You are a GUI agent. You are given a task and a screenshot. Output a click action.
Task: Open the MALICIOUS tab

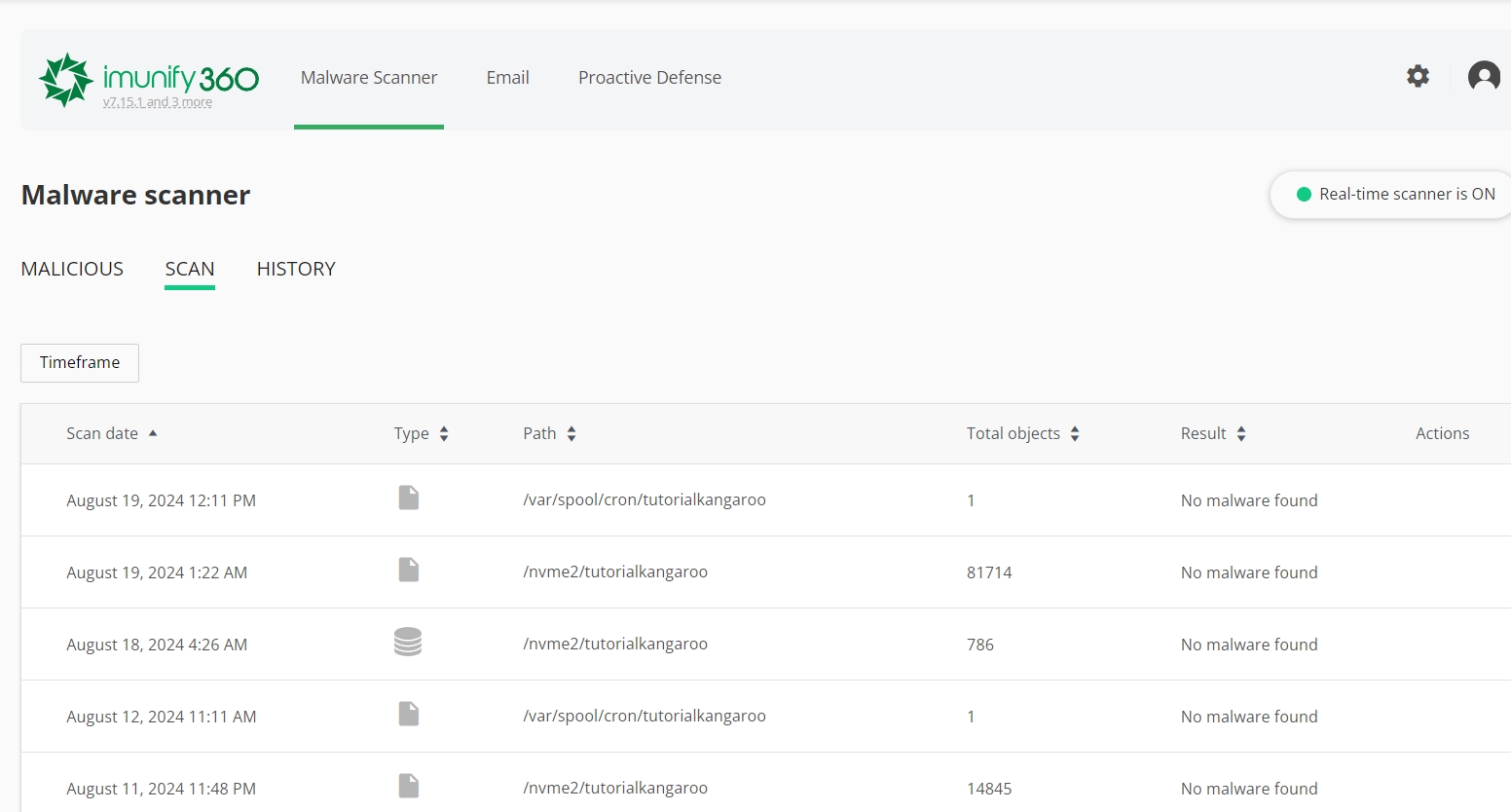(72, 269)
